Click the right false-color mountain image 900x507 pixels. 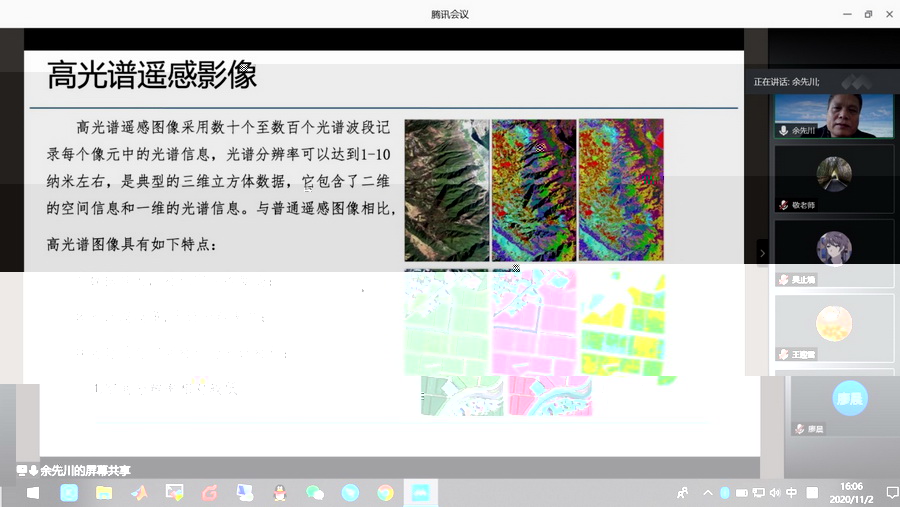pyautogui.click(x=621, y=190)
